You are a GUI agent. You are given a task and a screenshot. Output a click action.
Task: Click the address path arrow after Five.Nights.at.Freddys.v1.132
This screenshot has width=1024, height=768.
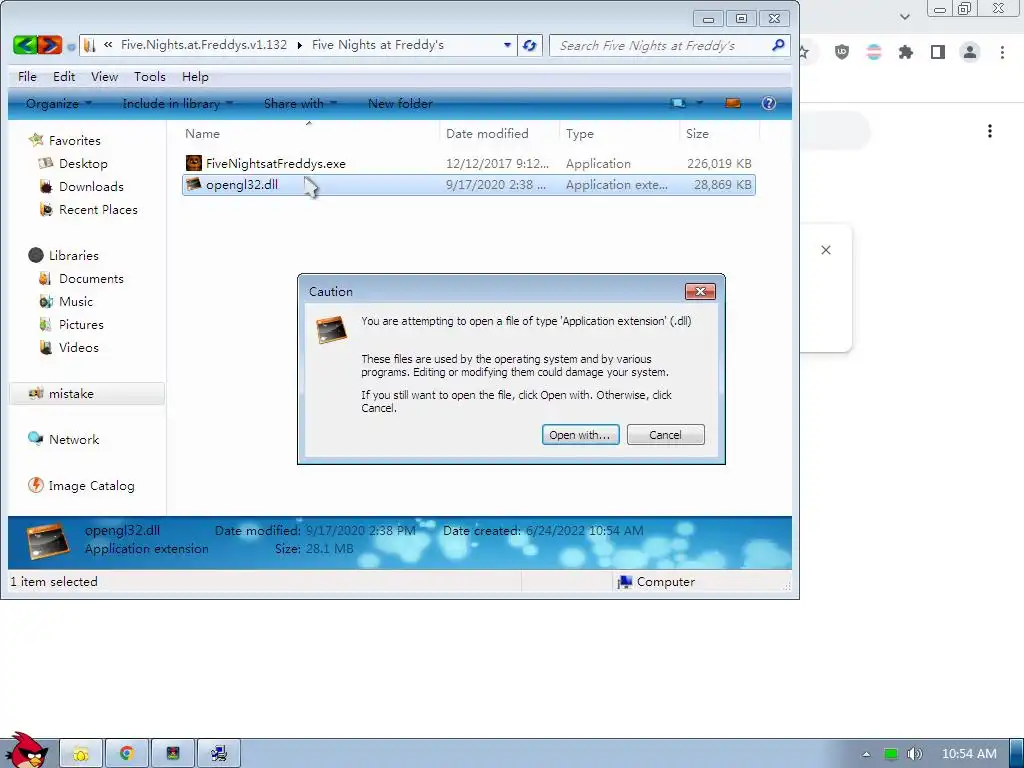(x=300, y=45)
